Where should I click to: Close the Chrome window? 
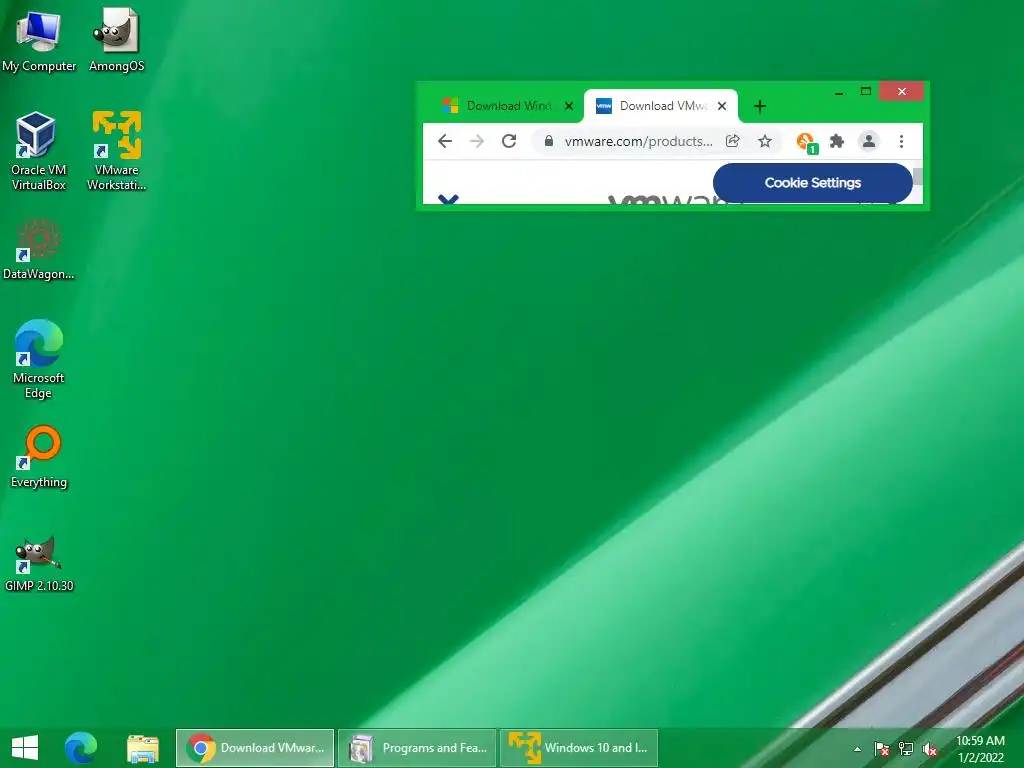(x=901, y=91)
